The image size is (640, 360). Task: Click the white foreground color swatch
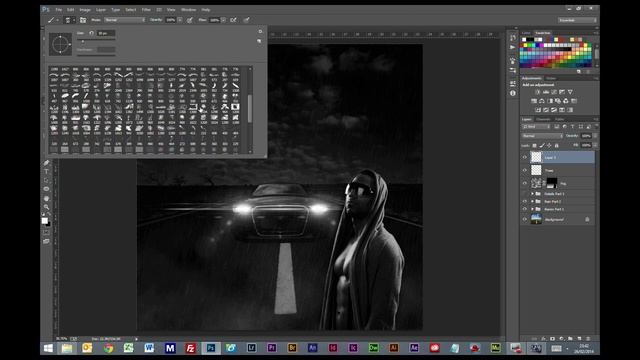[x=44, y=221]
